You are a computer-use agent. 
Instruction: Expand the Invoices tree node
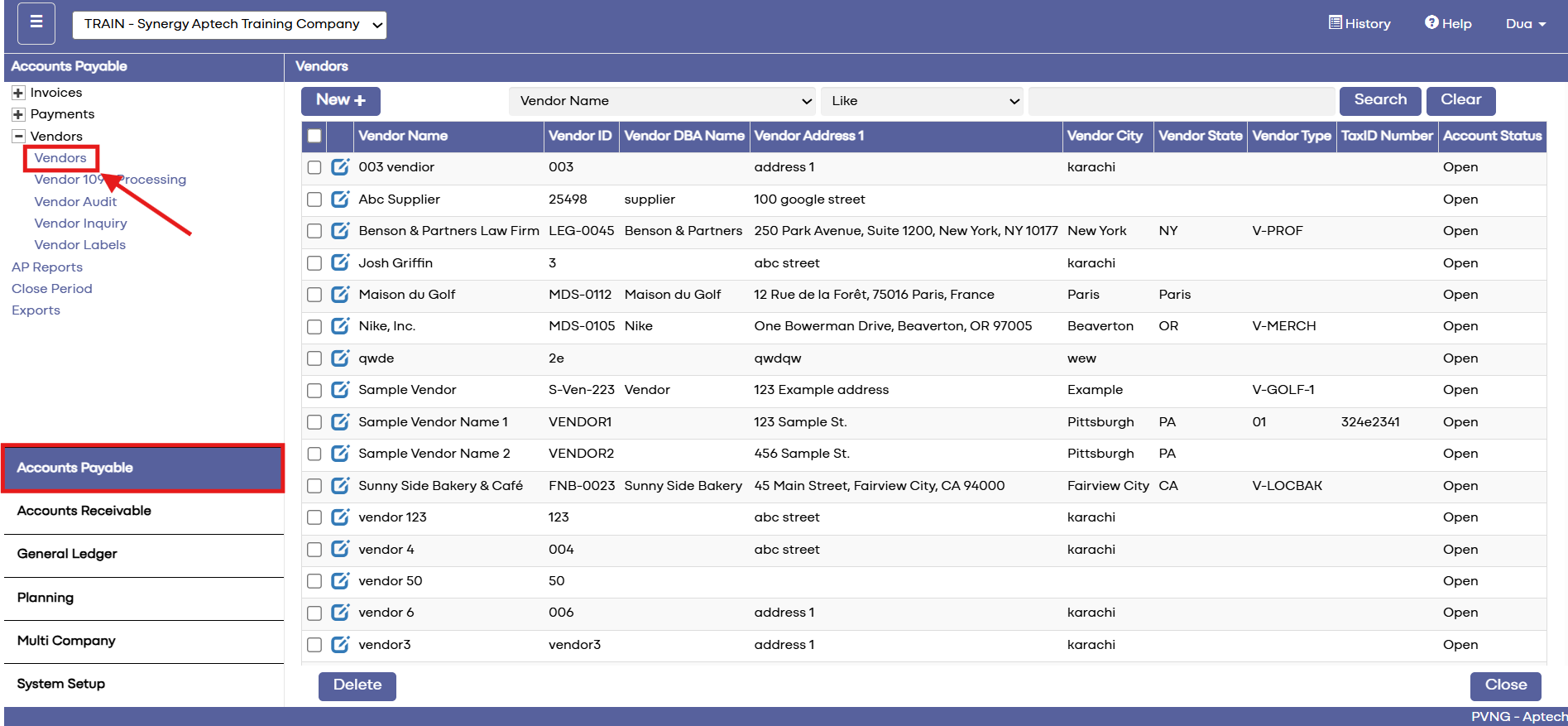click(18, 93)
